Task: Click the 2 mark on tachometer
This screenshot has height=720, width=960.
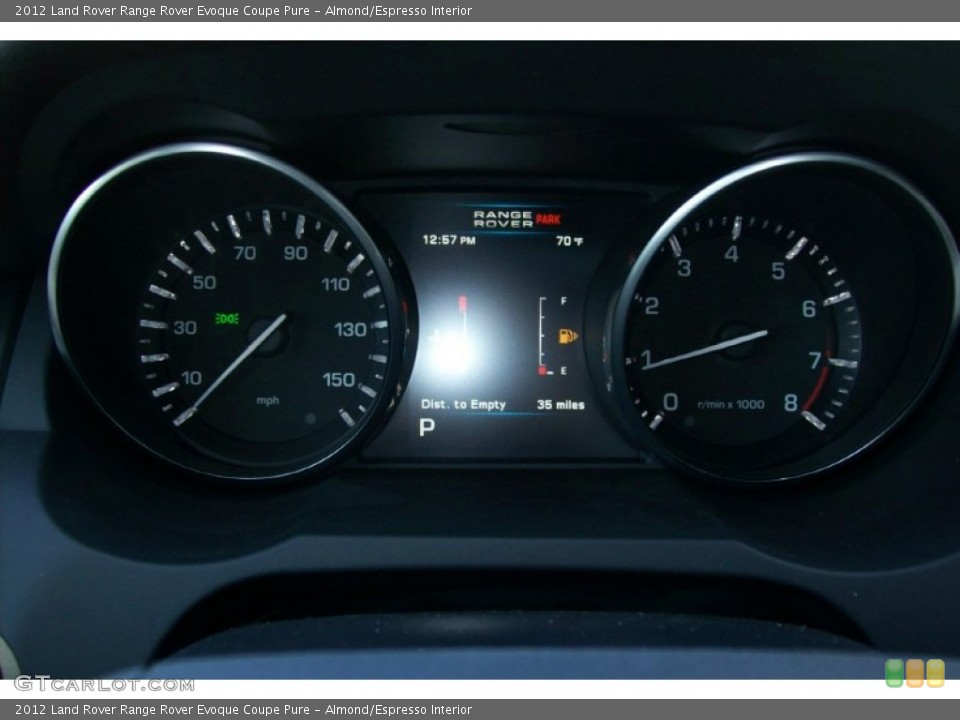Action: pyautogui.click(x=651, y=306)
